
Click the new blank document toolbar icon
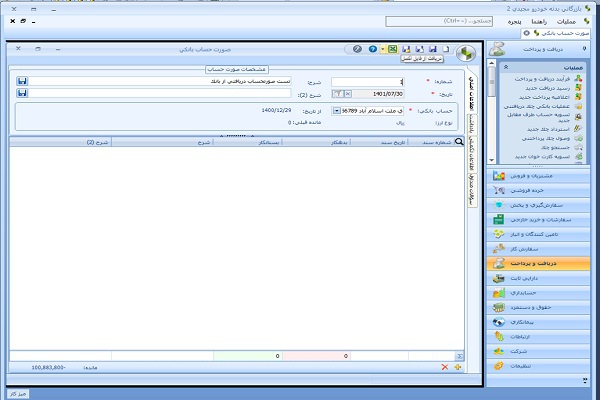(446, 49)
